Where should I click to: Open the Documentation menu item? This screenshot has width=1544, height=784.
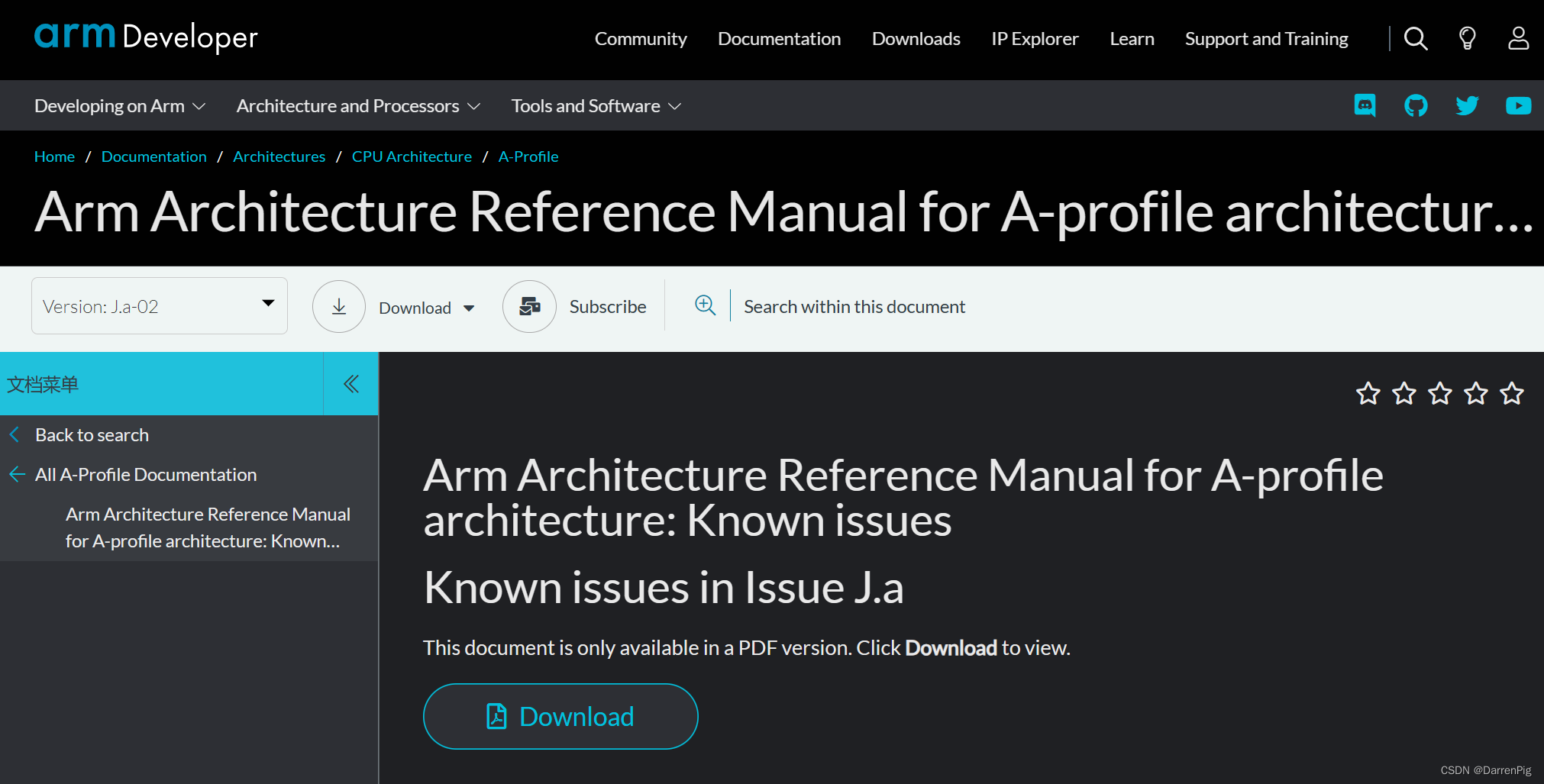click(x=779, y=38)
